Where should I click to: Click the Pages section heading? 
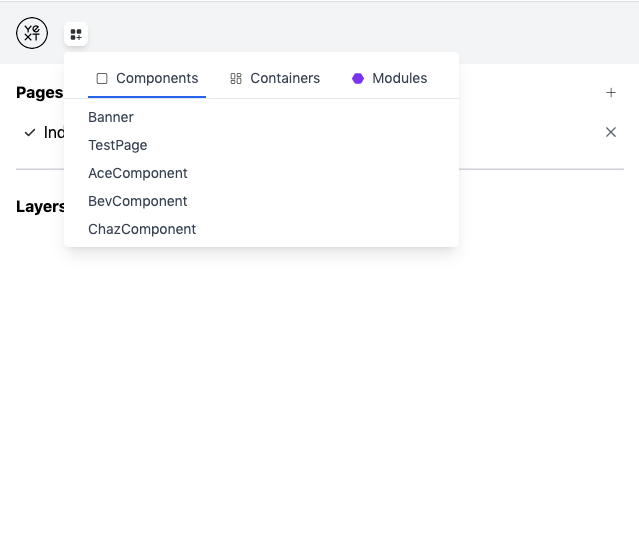click(x=39, y=93)
